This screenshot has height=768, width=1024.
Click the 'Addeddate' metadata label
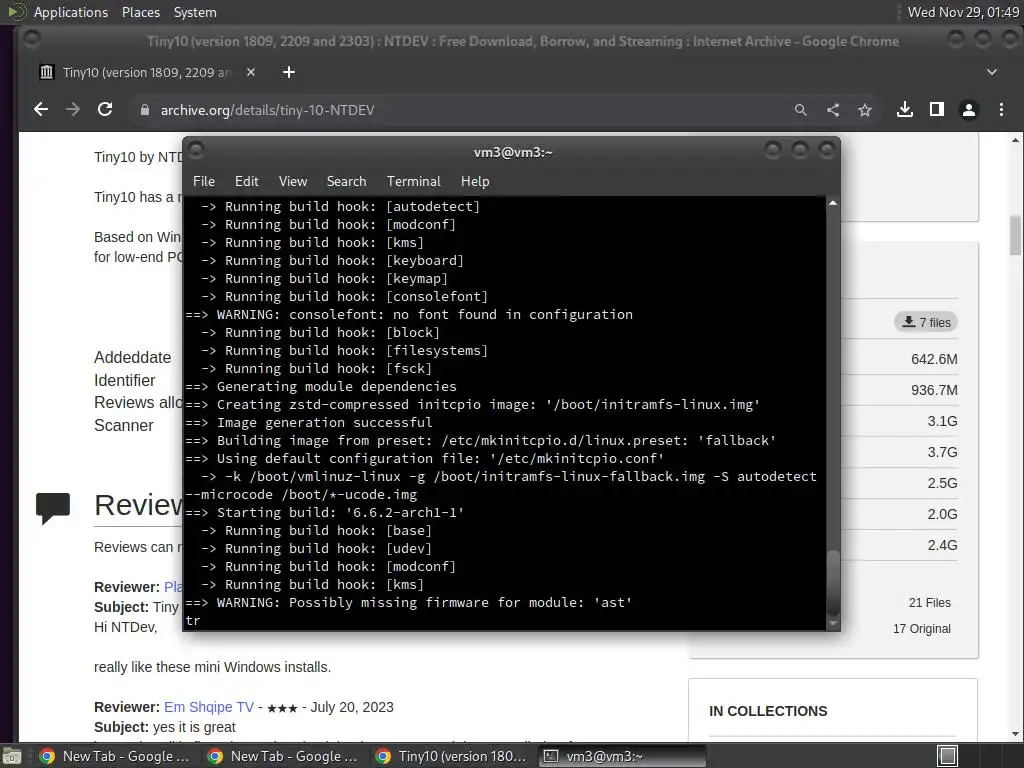click(x=133, y=357)
